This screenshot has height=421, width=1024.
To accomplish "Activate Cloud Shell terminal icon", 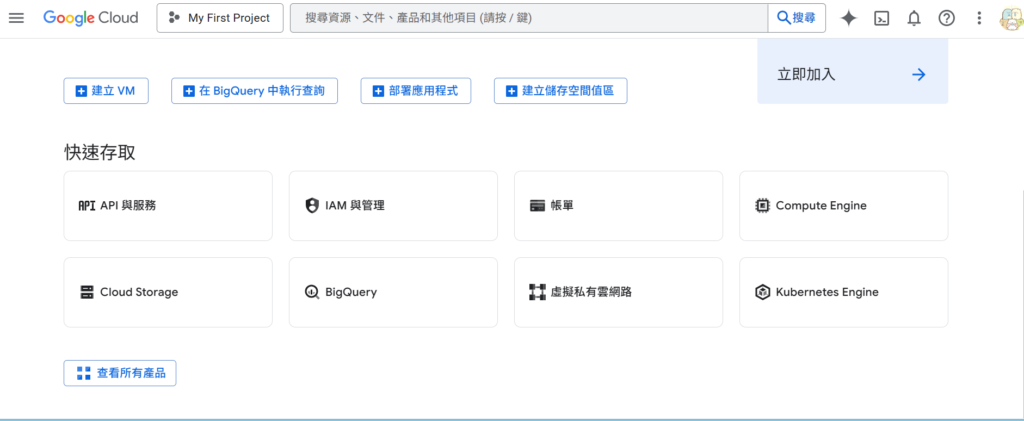I will pyautogui.click(x=881, y=18).
